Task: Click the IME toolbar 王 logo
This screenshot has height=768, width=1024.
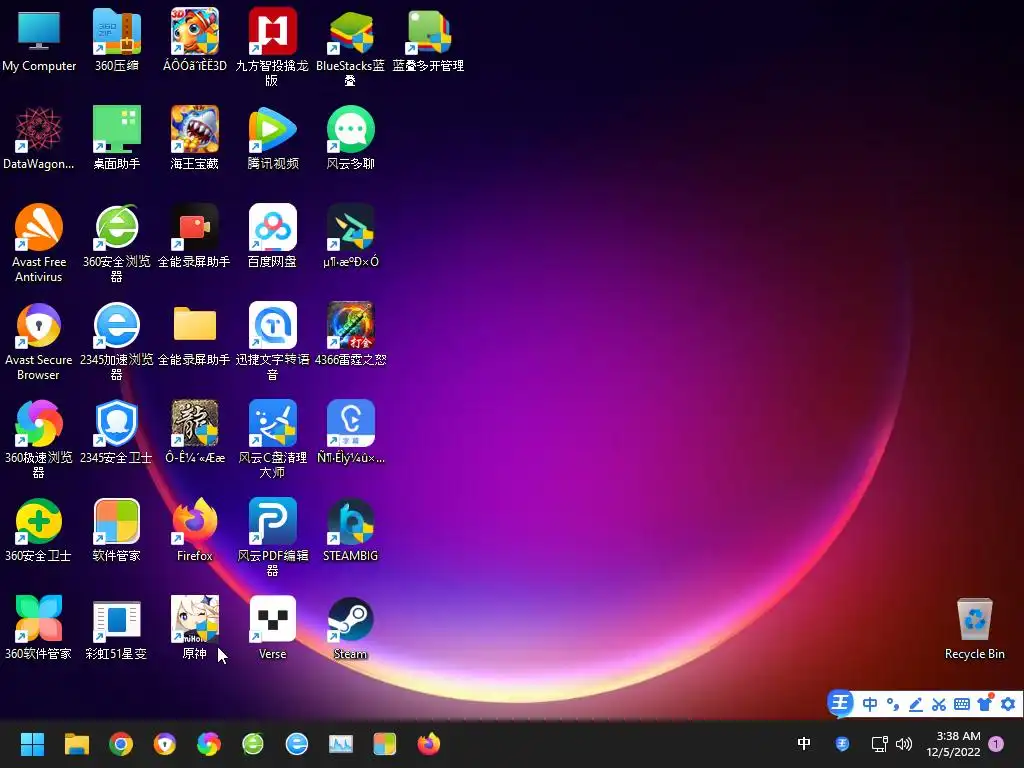Action: pos(841,703)
